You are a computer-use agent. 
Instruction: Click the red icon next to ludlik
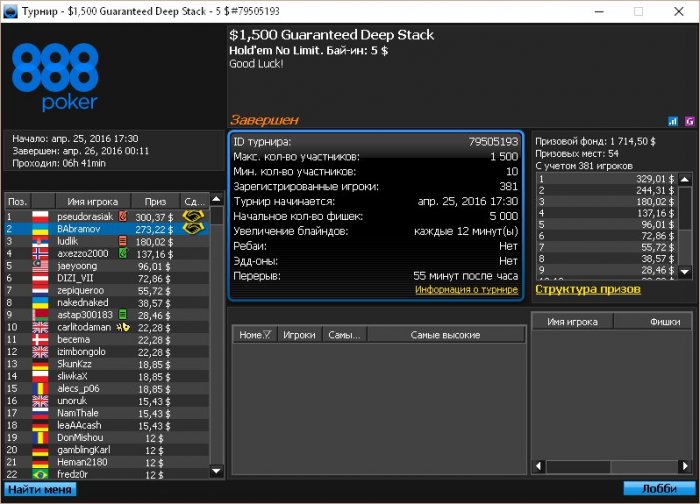[x=122, y=241]
